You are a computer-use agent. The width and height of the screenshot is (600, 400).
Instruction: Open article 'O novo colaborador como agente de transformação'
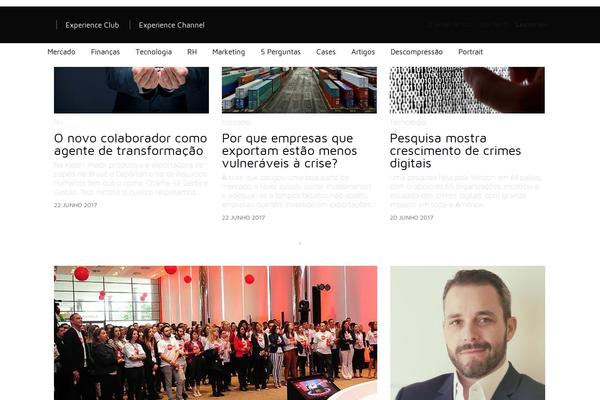[130, 144]
